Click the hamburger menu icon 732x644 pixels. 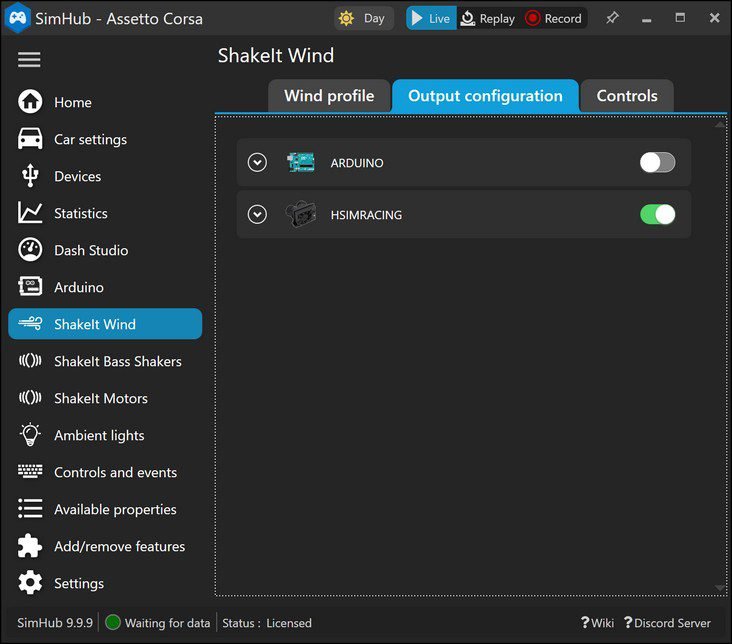tap(29, 60)
